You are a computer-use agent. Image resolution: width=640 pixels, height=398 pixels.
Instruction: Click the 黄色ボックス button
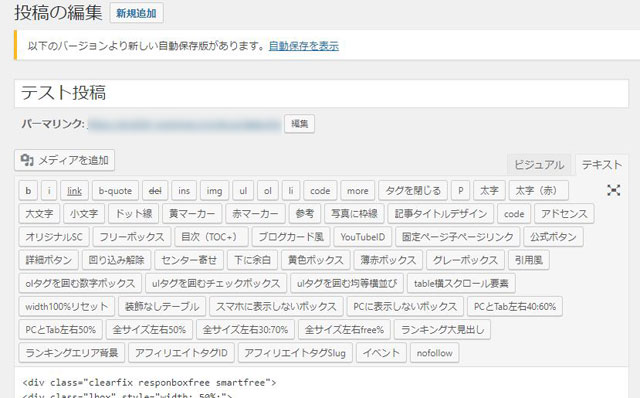[316, 260]
